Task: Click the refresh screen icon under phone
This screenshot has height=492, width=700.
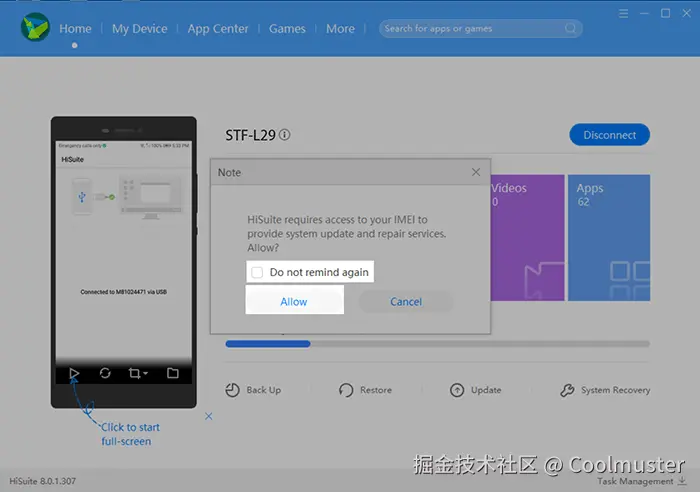Action: click(105, 373)
